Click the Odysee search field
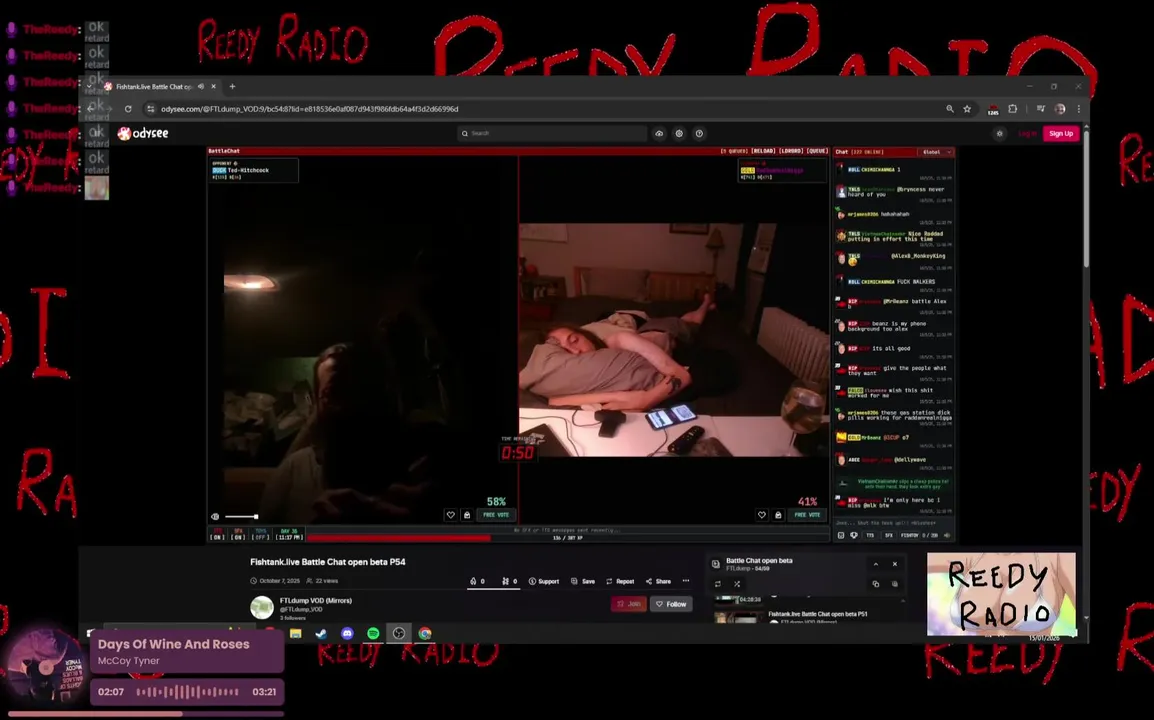Image resolution: width=1154 pixels, height=720 pixels. [552, 133]
